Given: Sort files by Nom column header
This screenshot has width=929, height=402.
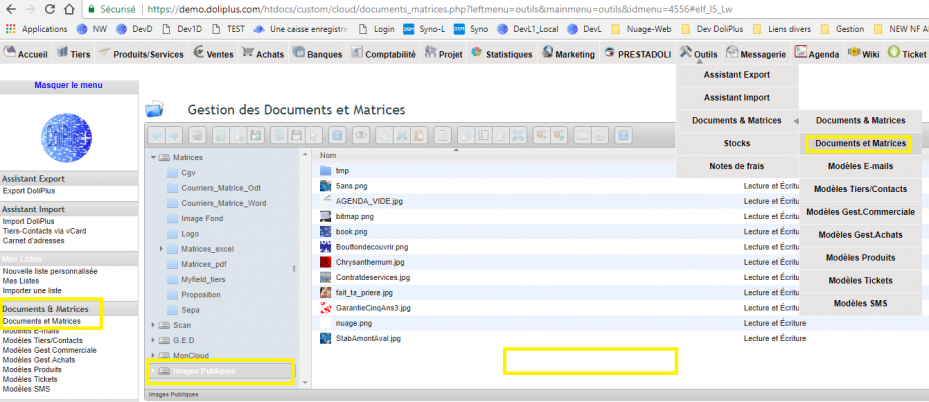Looking at the screenshot, I should 328,155.
